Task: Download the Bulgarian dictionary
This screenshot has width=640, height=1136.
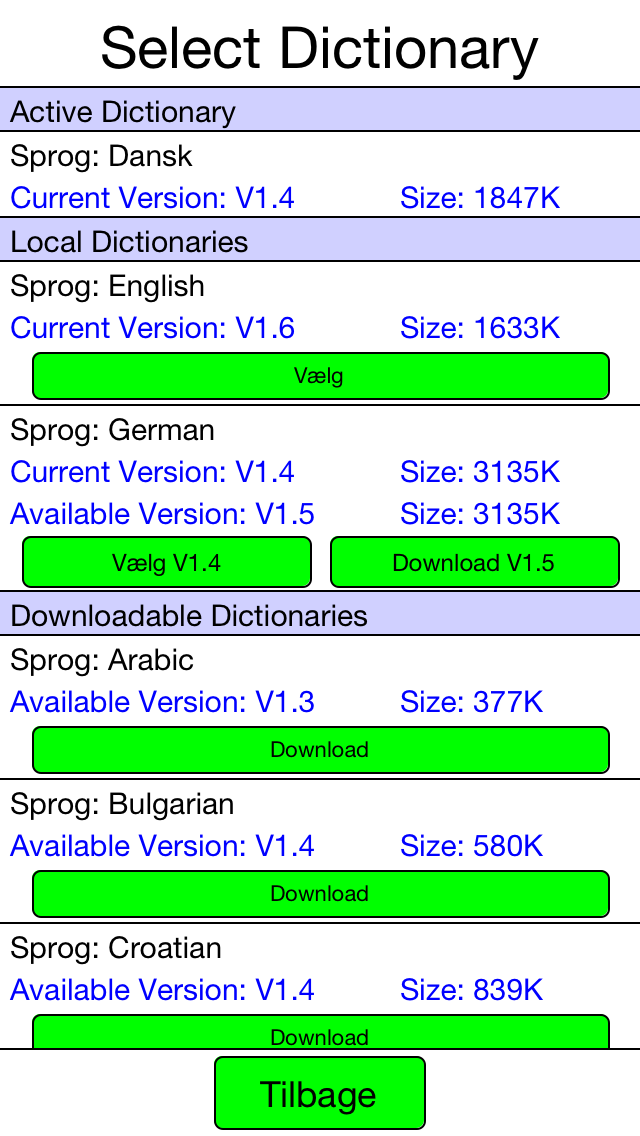Action: tap(320, 894)
